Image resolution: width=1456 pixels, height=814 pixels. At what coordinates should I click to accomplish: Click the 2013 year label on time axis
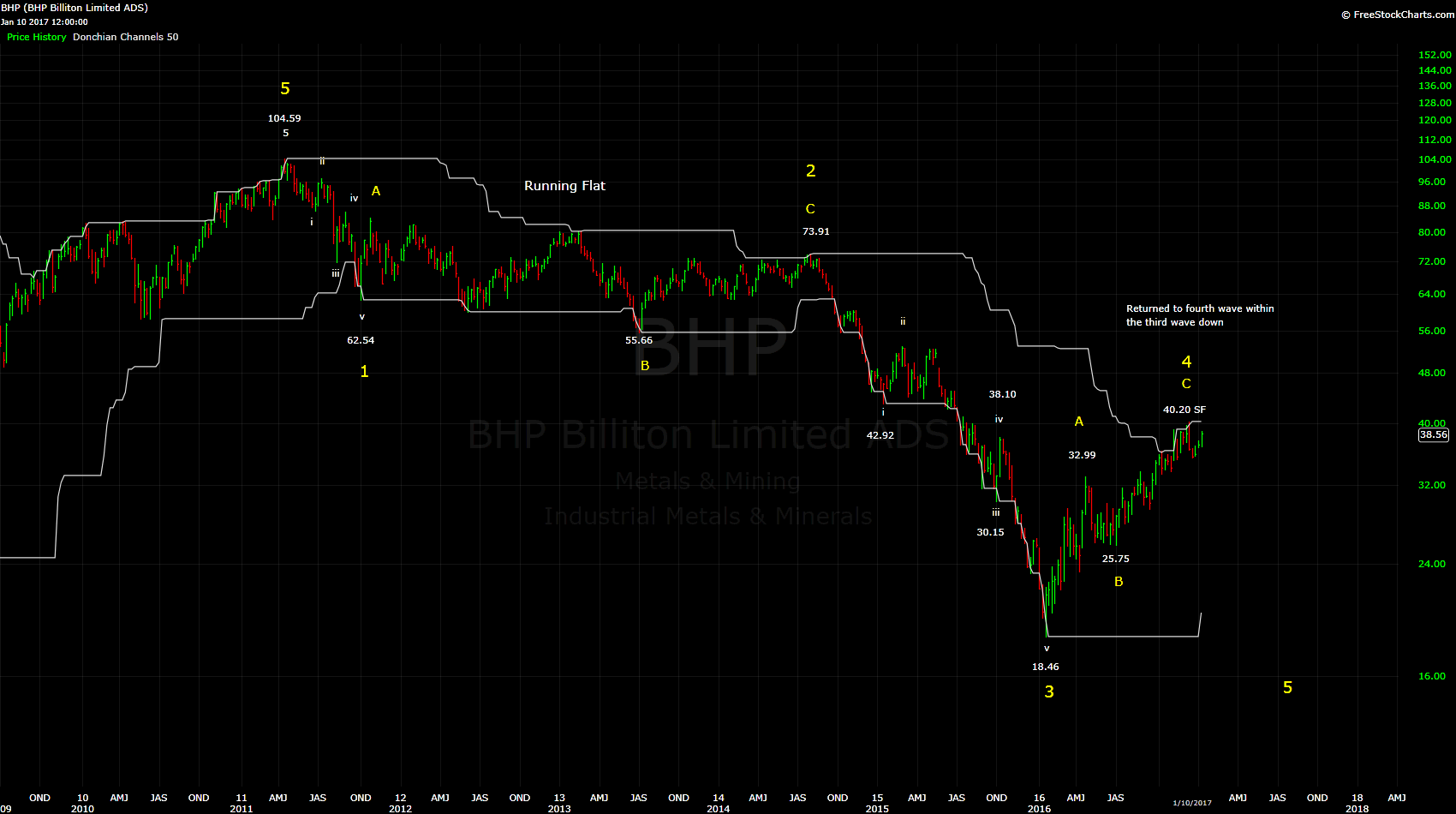pos(559,809)
